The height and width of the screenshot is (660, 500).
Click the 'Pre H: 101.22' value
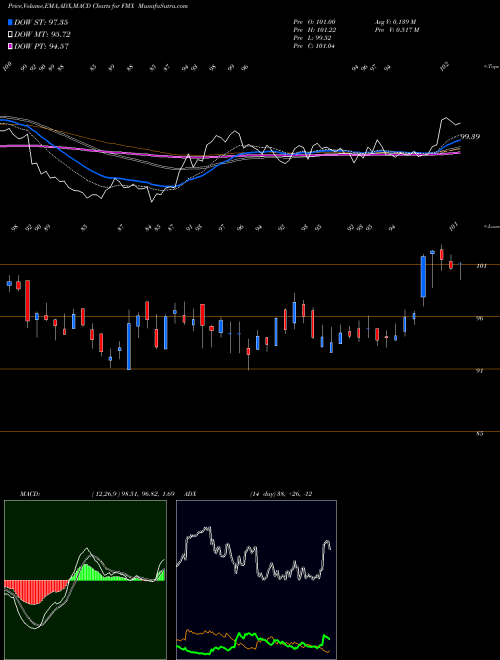(x=314, y=30)
